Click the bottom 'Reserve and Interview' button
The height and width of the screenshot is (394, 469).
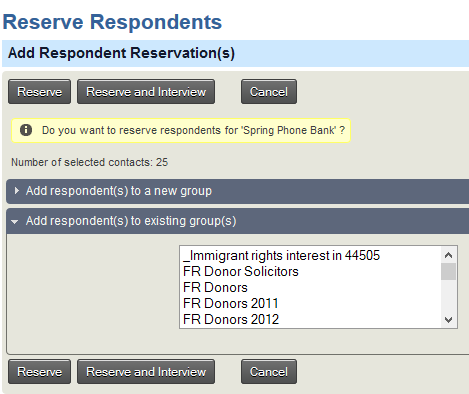[x=146, y=372]
